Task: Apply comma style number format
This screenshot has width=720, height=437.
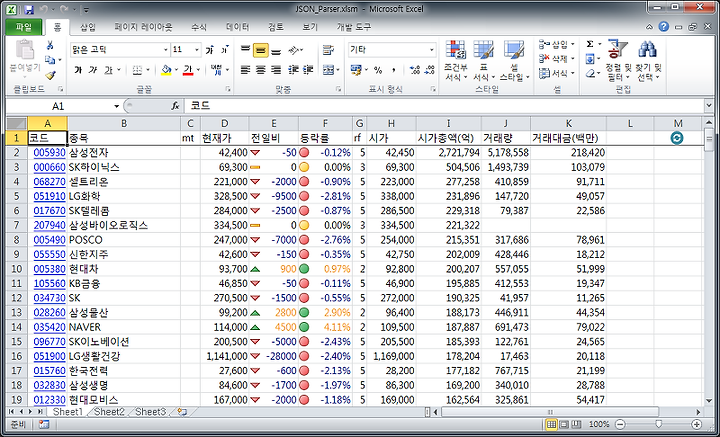Action: (394, 70)
